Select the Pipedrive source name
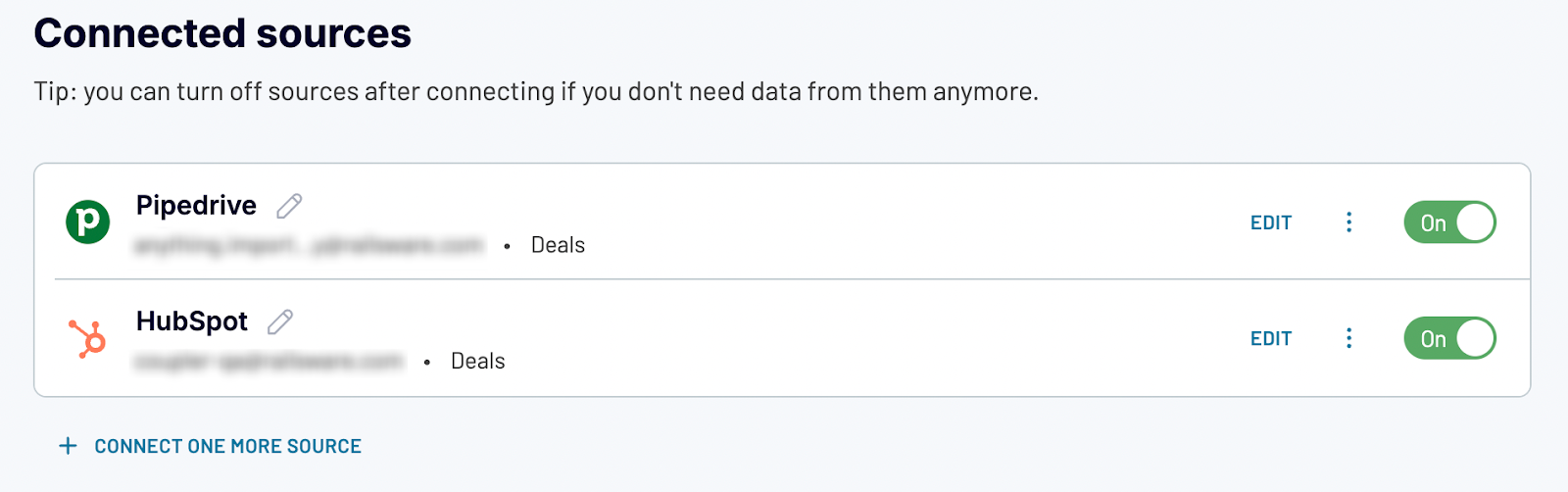This screenshot has height=492, width=1568. [196, 205]
